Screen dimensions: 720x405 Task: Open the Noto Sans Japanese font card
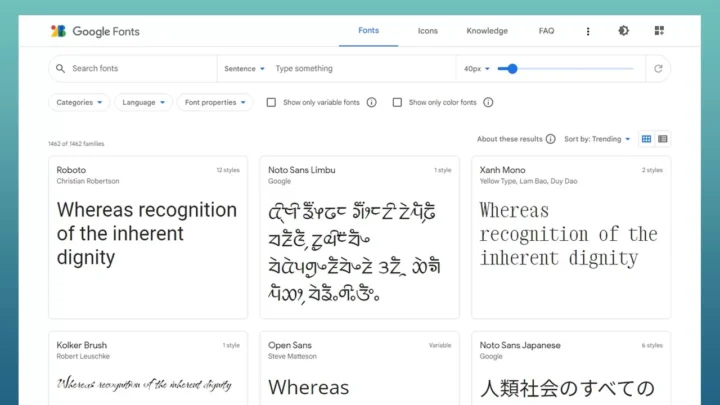(x=571, y=368)
